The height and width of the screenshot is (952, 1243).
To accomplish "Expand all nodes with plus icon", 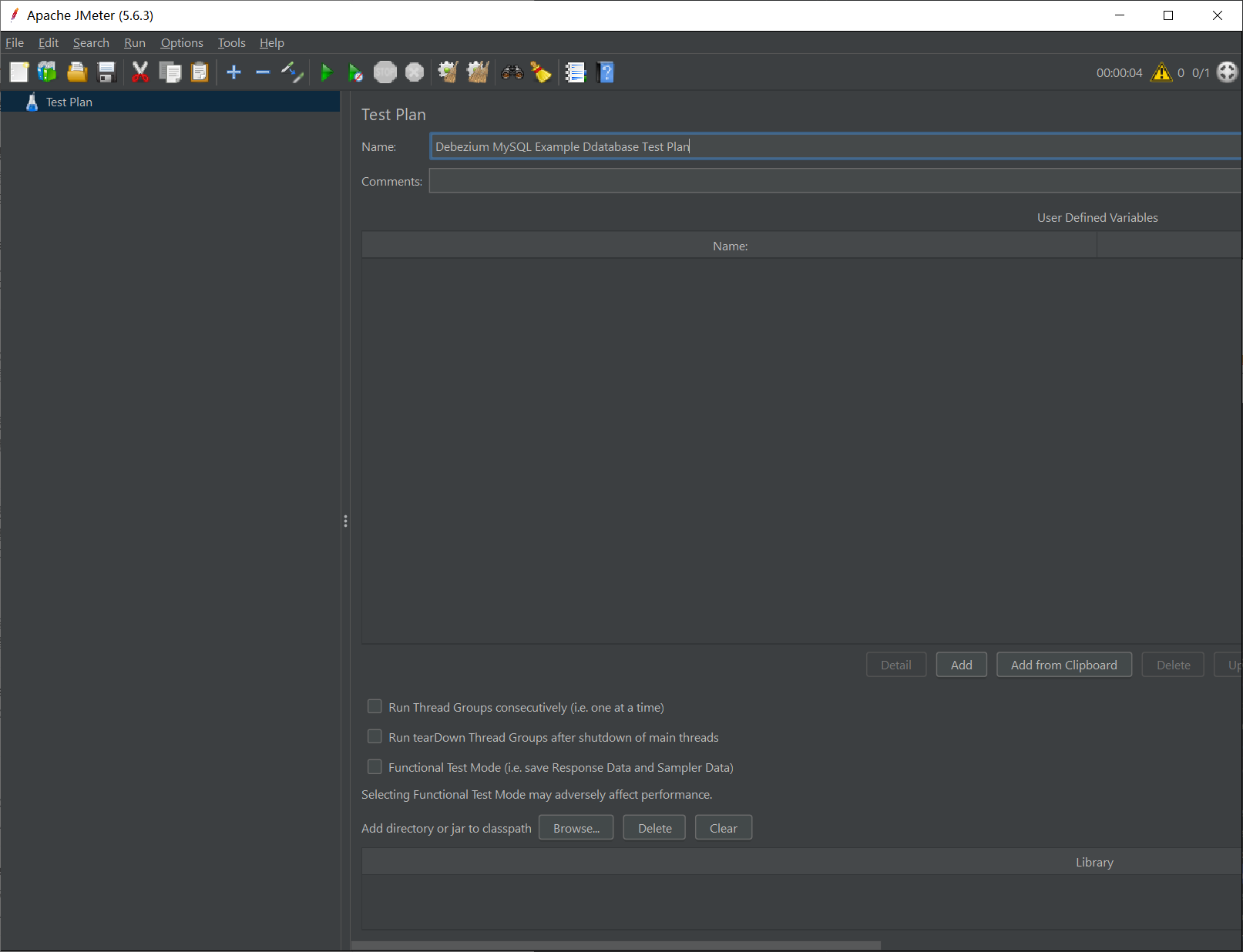I will coord(234,72).
